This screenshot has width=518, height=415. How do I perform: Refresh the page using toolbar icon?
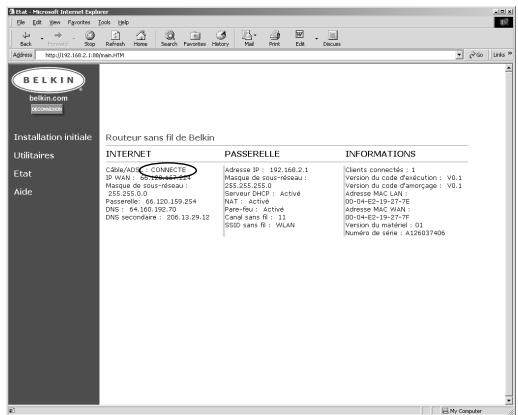(115, 39)
